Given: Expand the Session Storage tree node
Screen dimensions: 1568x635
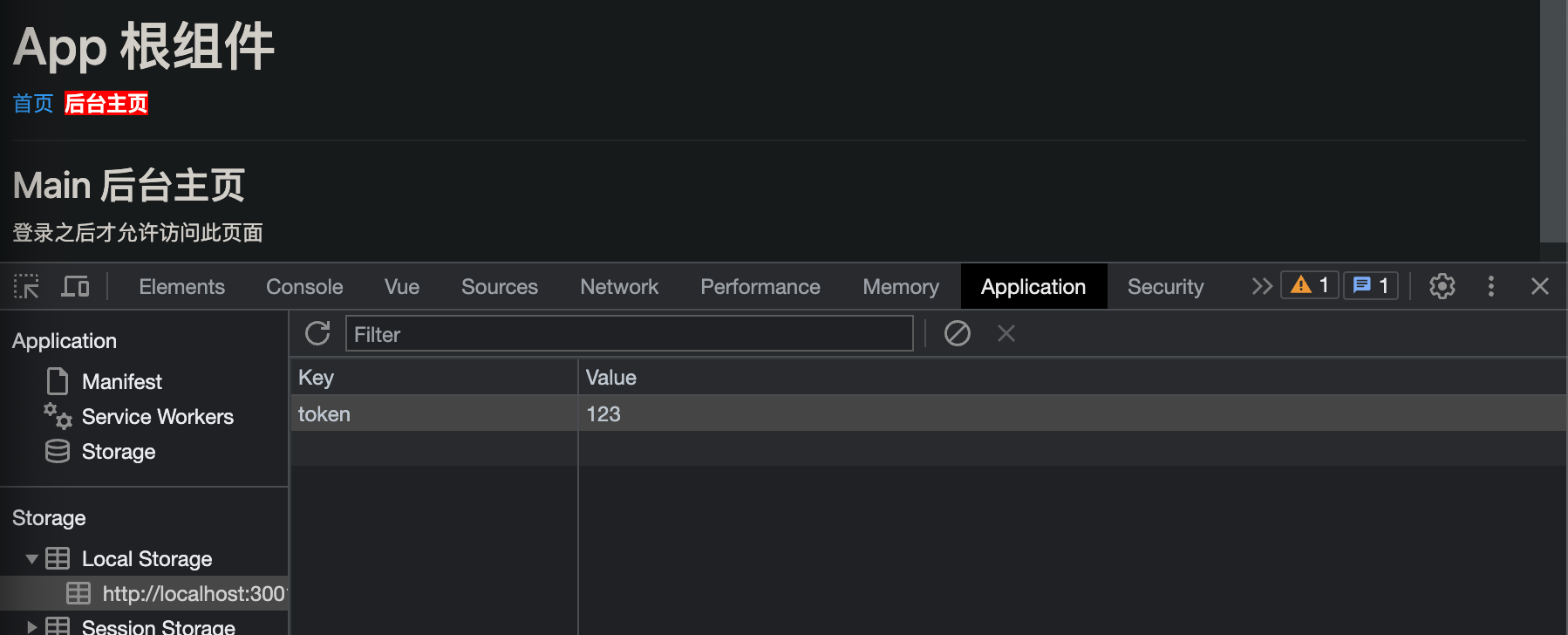Looking at the screenshot, I should pyautogui.click(x=31, y=626).
